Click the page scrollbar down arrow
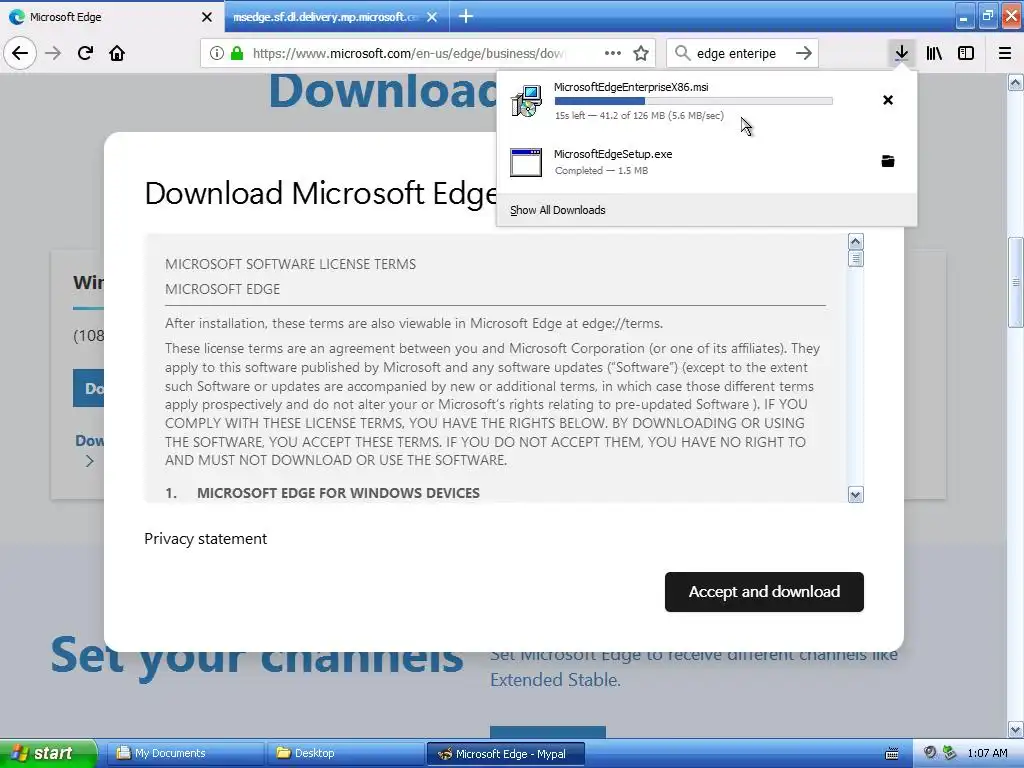The height and width of the screenshot is (768, 1024). (x=1015, y=729)
